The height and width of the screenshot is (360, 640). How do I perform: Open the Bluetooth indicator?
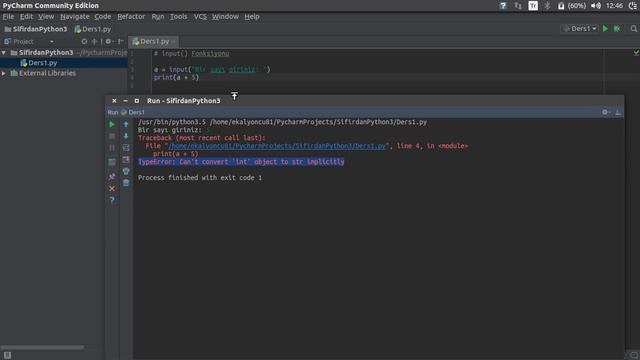tap(547, 6)
